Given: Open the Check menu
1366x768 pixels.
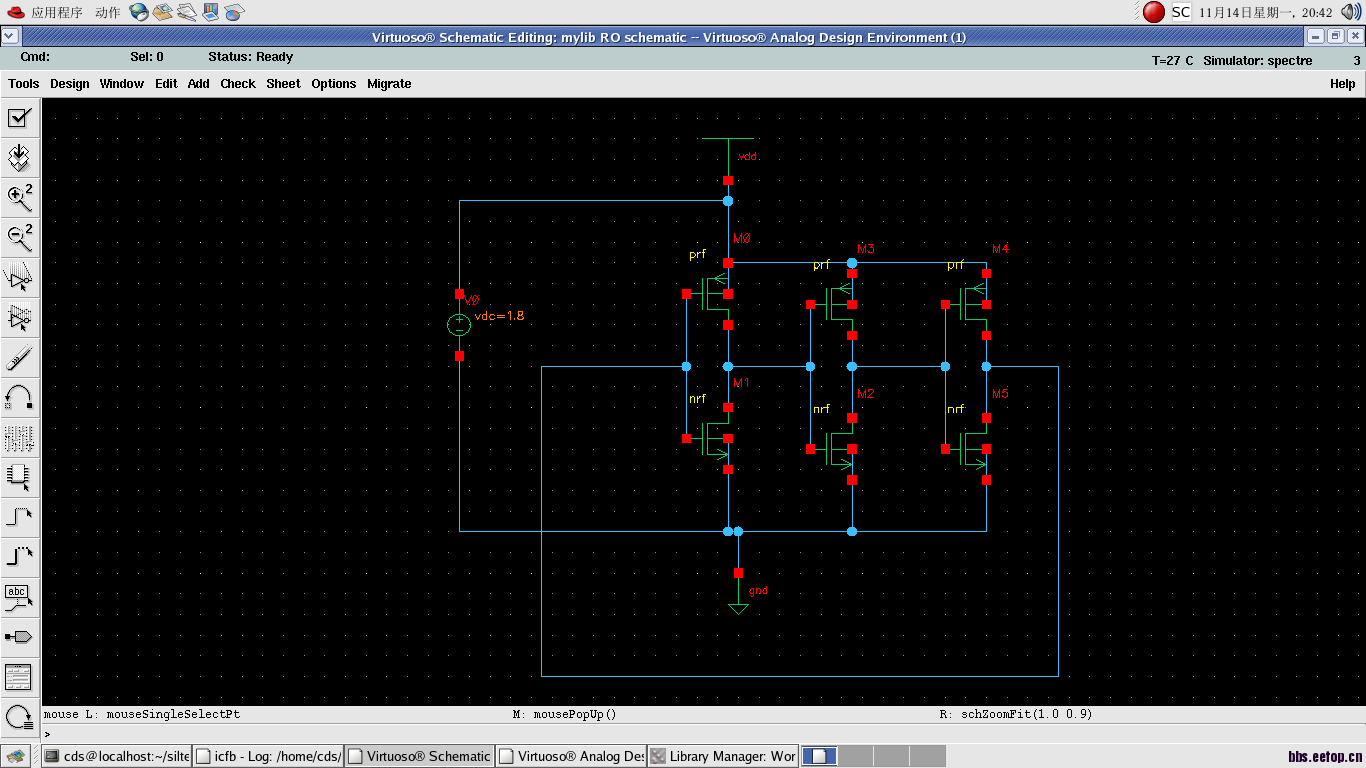Looking at the screenshot, I should pyautogui.click(x=238, y=84).
